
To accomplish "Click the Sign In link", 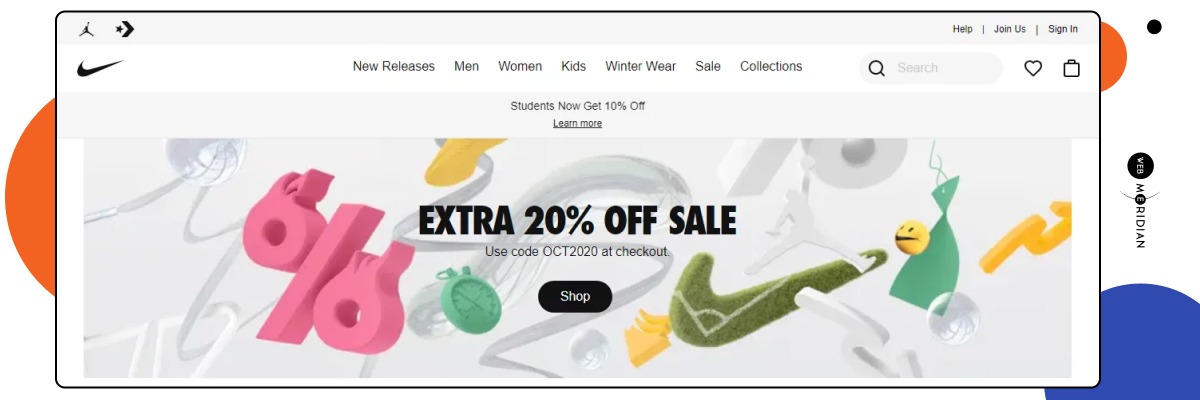I will pos(1063,29).
